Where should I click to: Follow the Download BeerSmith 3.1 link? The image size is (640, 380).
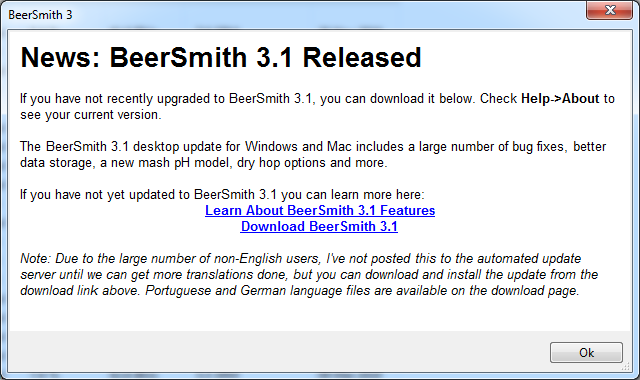tap(319, 226)
